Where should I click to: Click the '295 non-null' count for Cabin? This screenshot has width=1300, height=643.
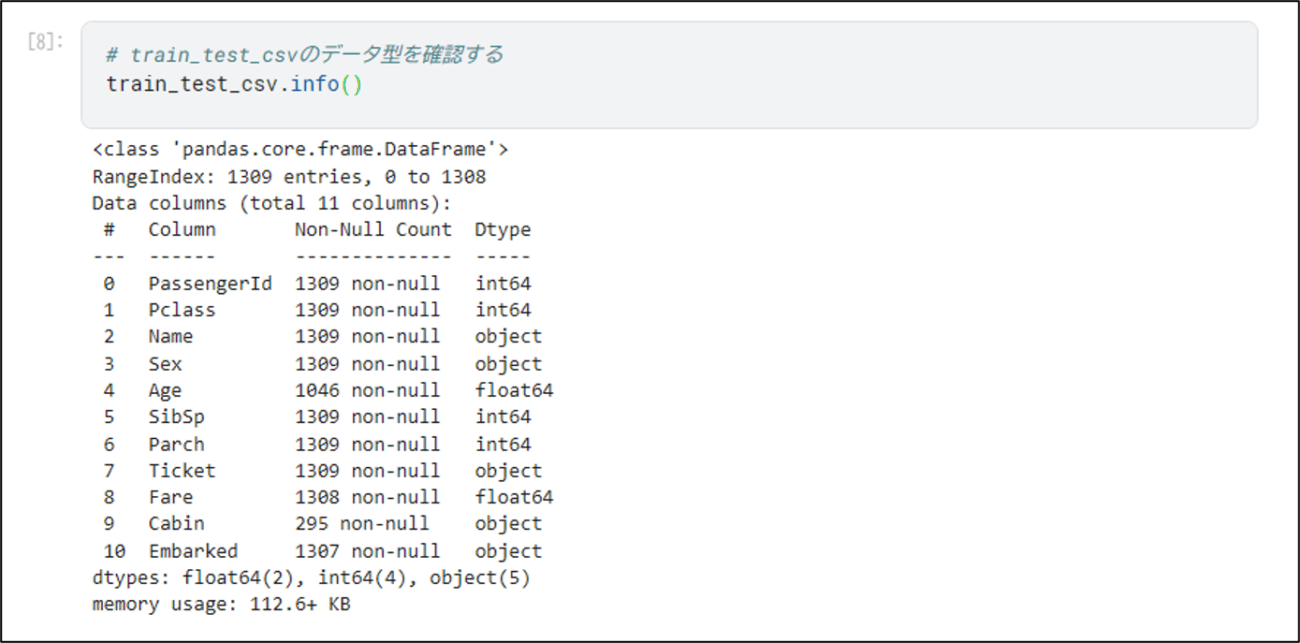pos(362,524)
